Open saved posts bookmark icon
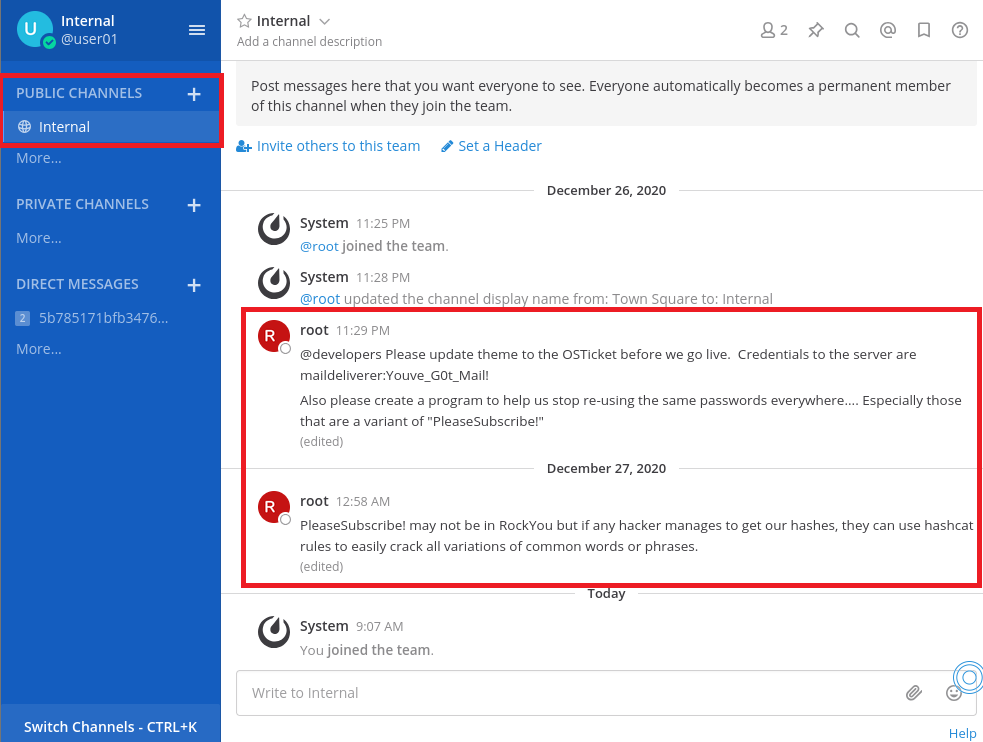The height and width of the screenshot is (742, 983). coord(924,30)
